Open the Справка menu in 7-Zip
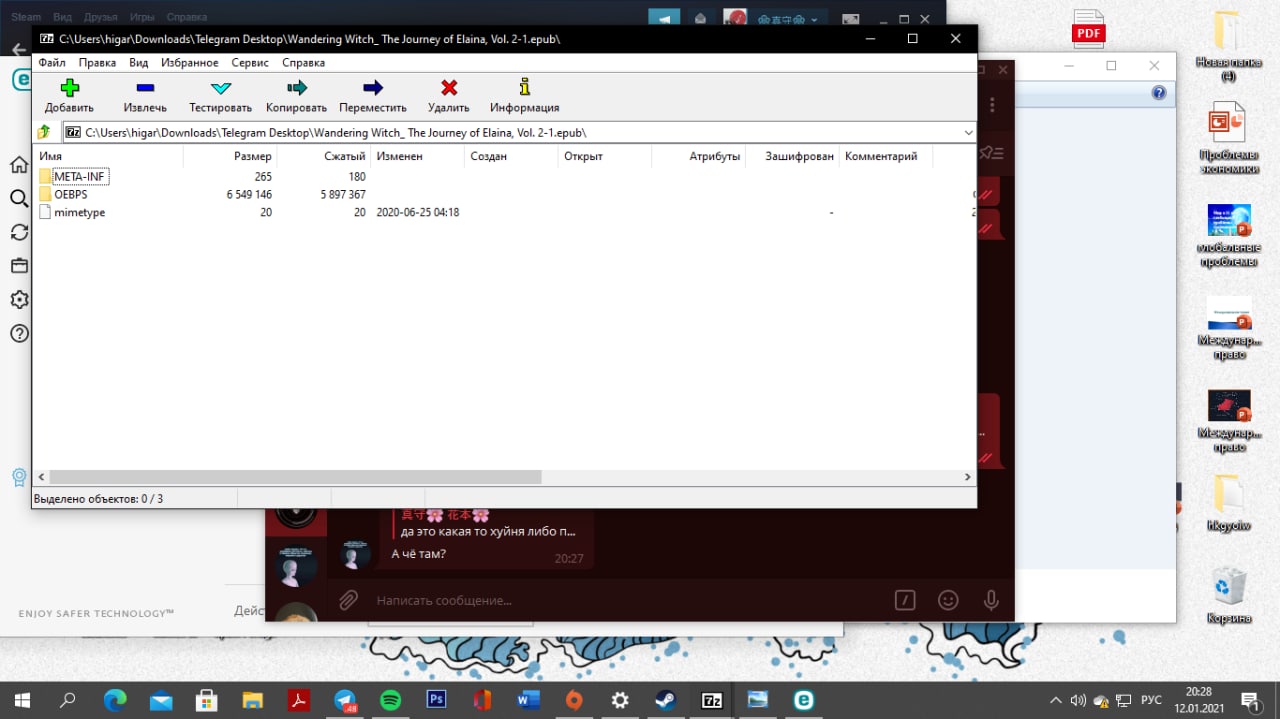The image size is (1280, 719). (x=303, y=62)
